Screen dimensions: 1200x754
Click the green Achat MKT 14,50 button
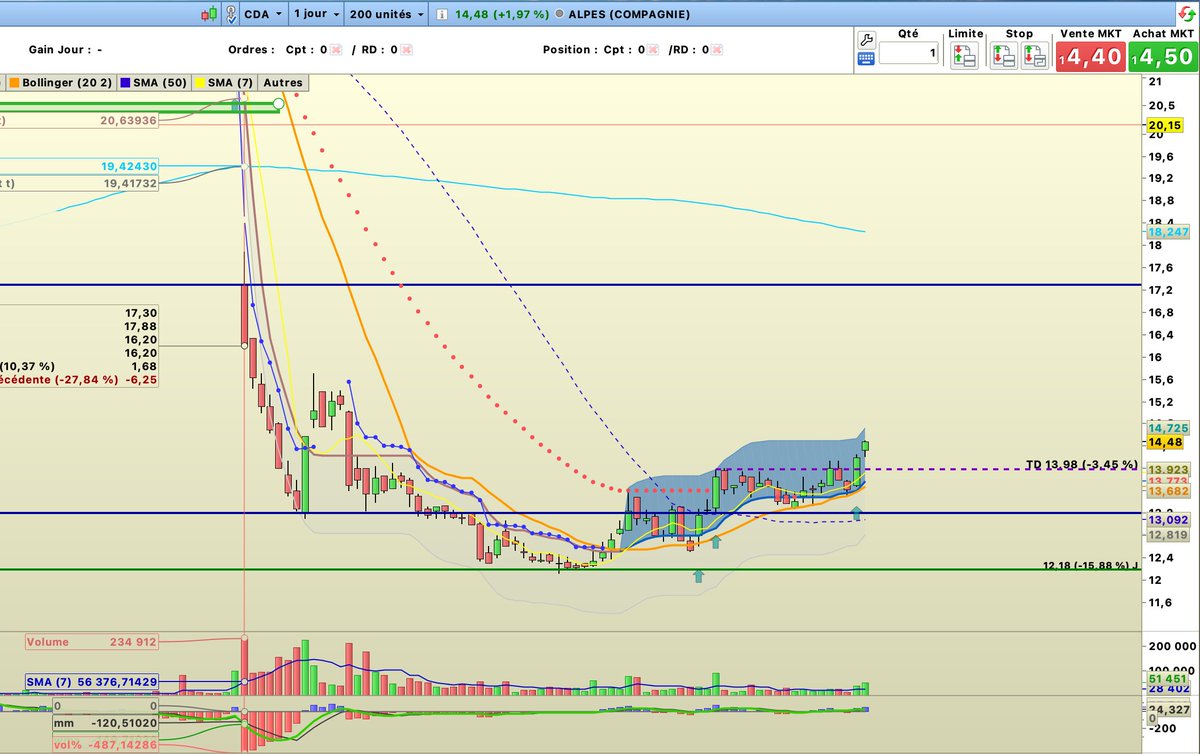coord(1162,56)
